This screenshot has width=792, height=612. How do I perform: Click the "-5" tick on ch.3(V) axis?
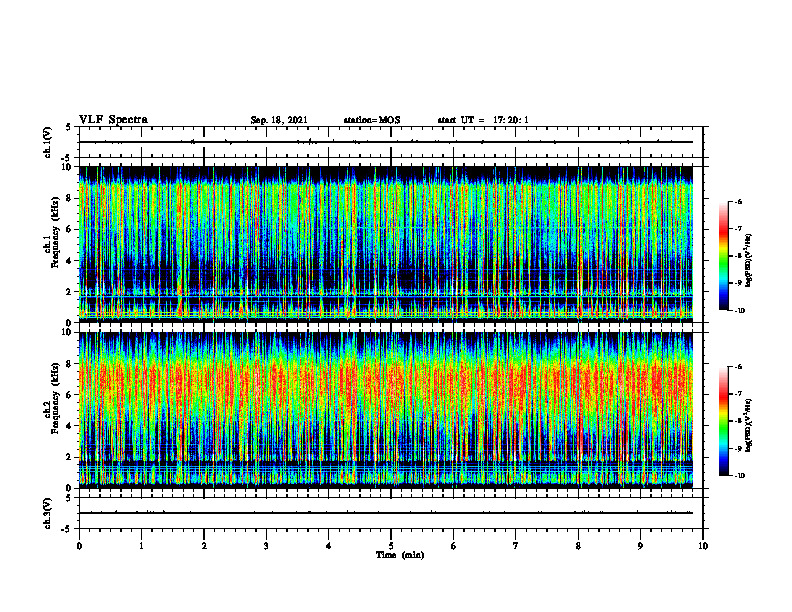click(x=68, y=529)
